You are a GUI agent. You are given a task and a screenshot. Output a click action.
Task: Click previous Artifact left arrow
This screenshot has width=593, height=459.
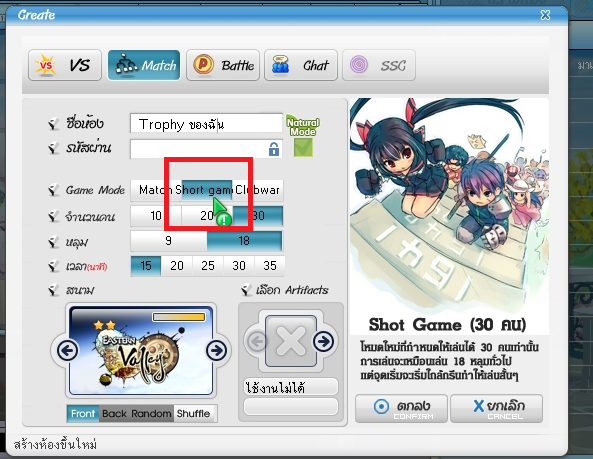click(257, 342)
